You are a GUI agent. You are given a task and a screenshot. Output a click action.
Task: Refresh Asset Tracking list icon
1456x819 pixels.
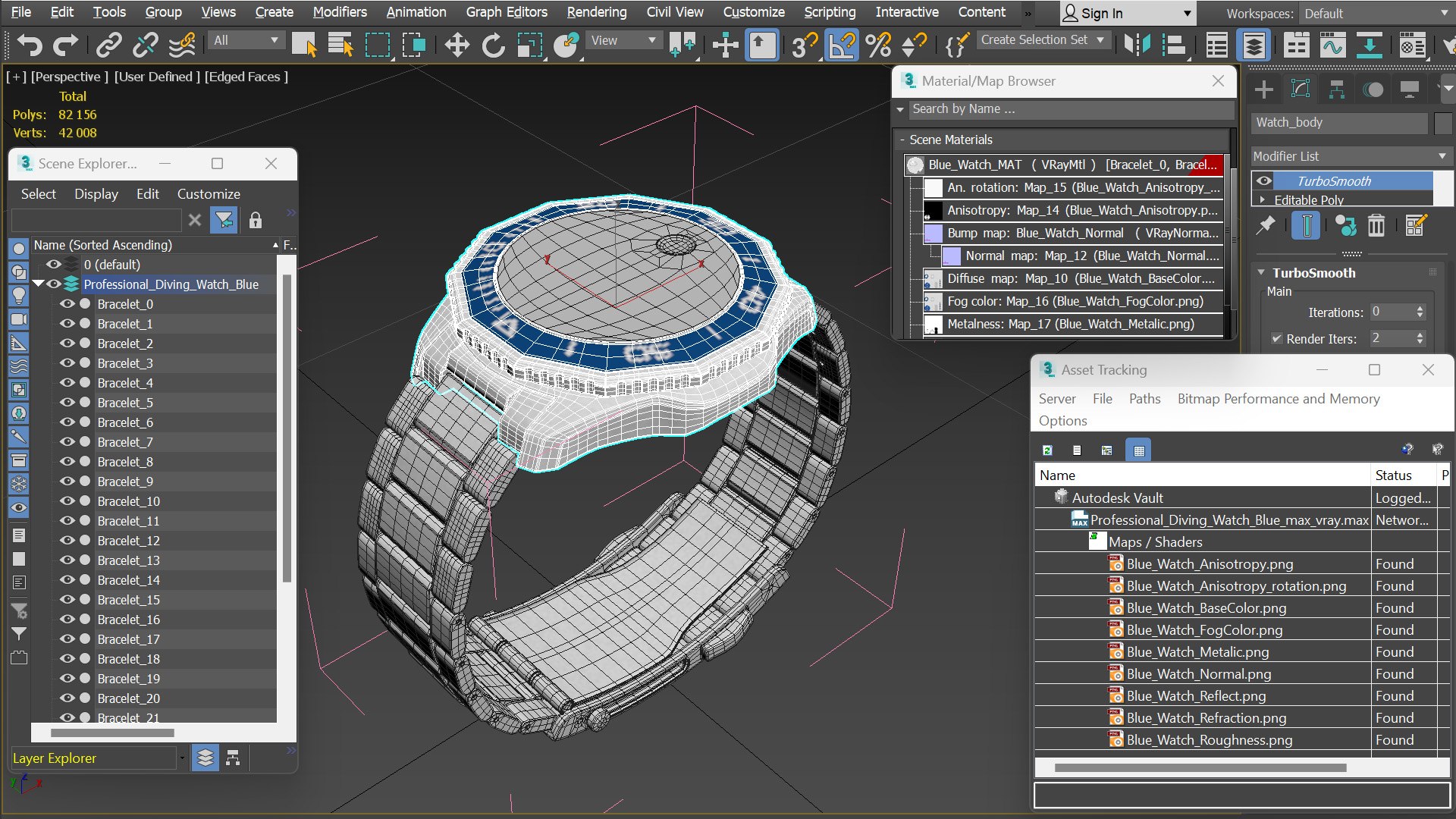coord(1047,450)
